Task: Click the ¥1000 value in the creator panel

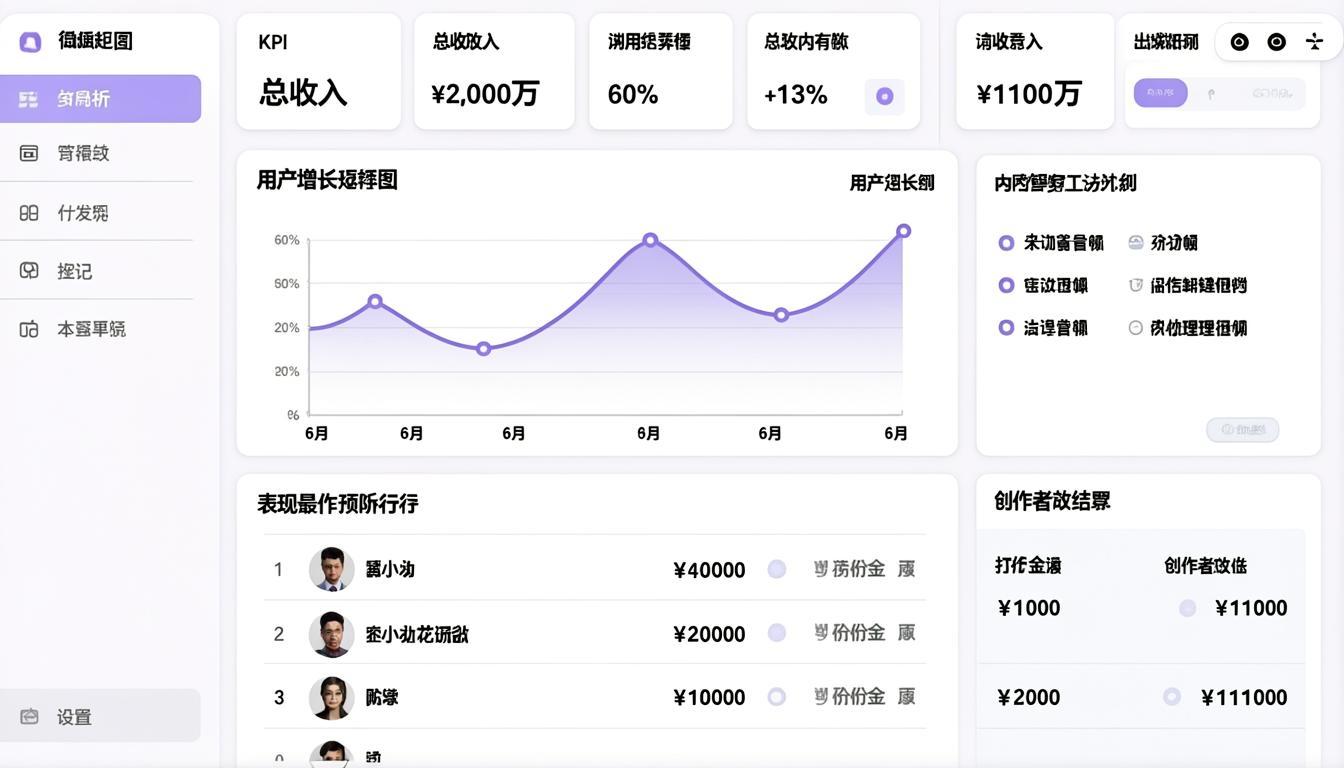Action: click(1028, 608)
